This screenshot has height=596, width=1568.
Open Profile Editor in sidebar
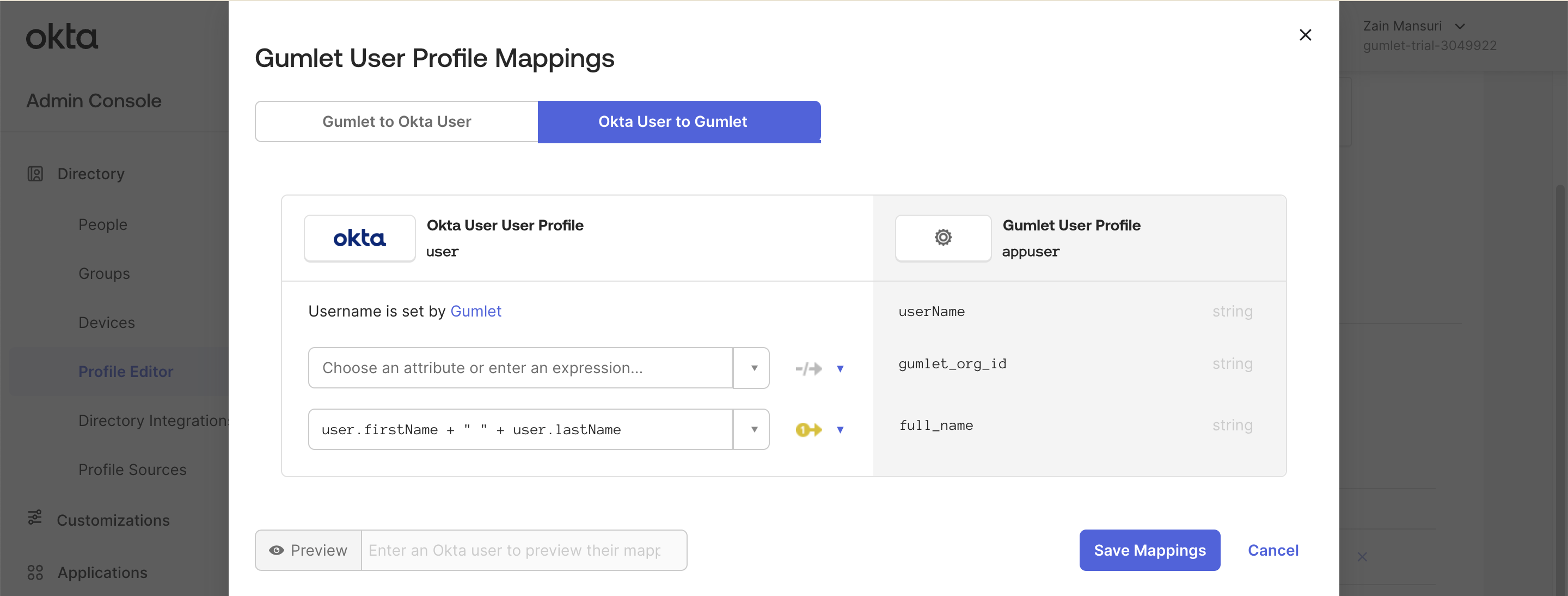[x=125, y=372]
